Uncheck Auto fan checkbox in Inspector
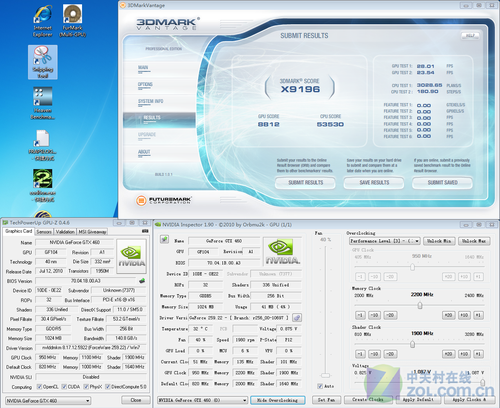The width and height of the screenshot is (500, 408). (320, 386)
